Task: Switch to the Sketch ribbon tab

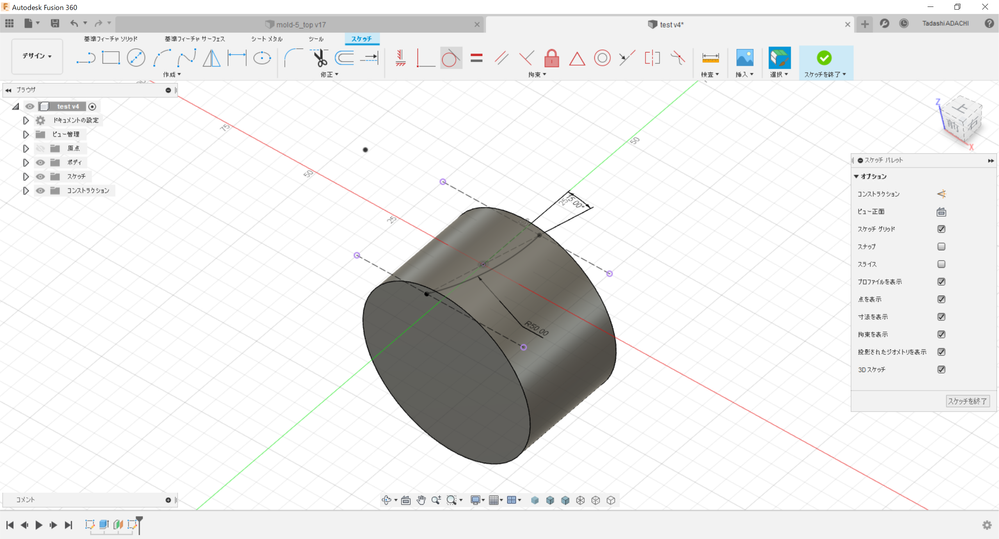Action: click(361, 39)
